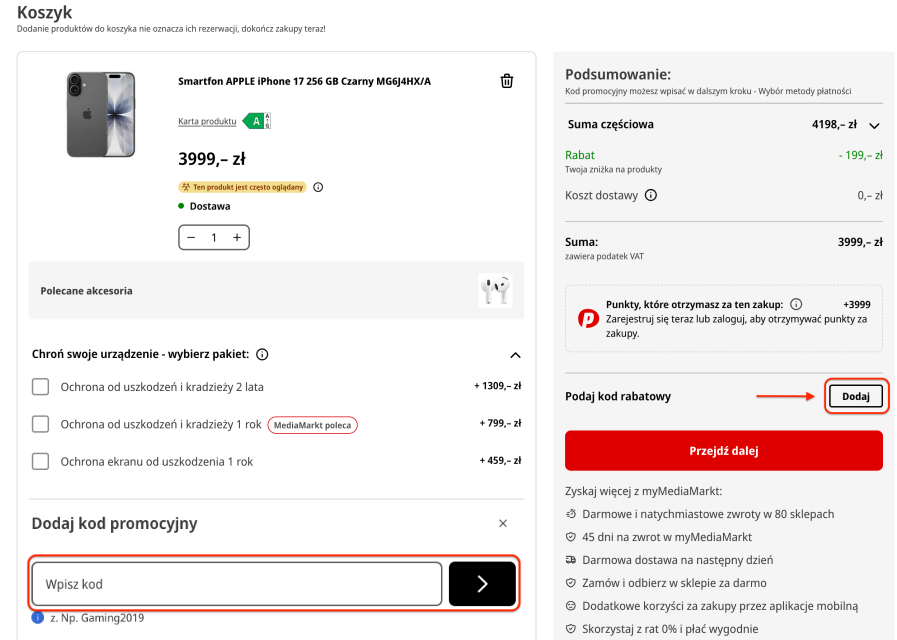Increase quantity with plus button
Viewport: 897px width, 640px height.
(237, 237)
